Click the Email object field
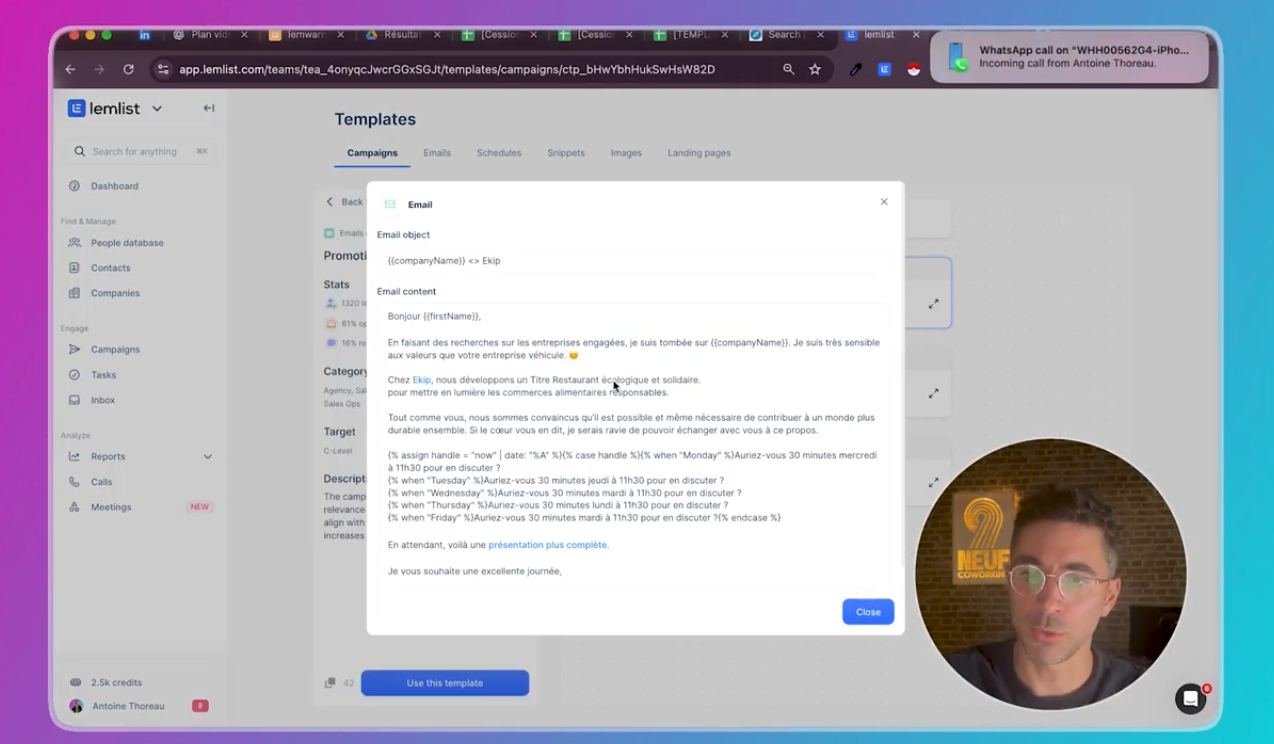The image size is (1274, 744). (635, 261)
